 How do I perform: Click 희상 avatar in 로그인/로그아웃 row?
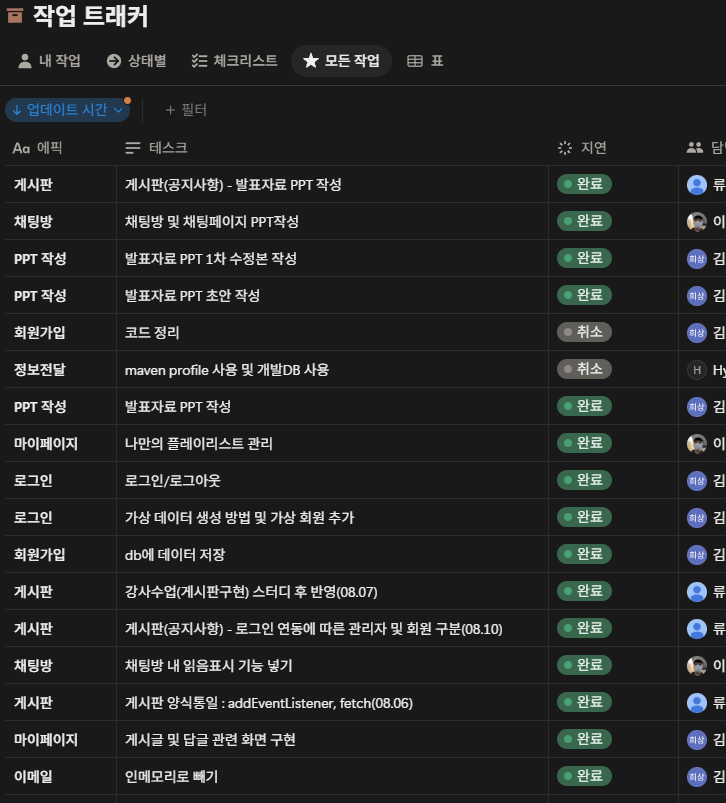point(697,480)
